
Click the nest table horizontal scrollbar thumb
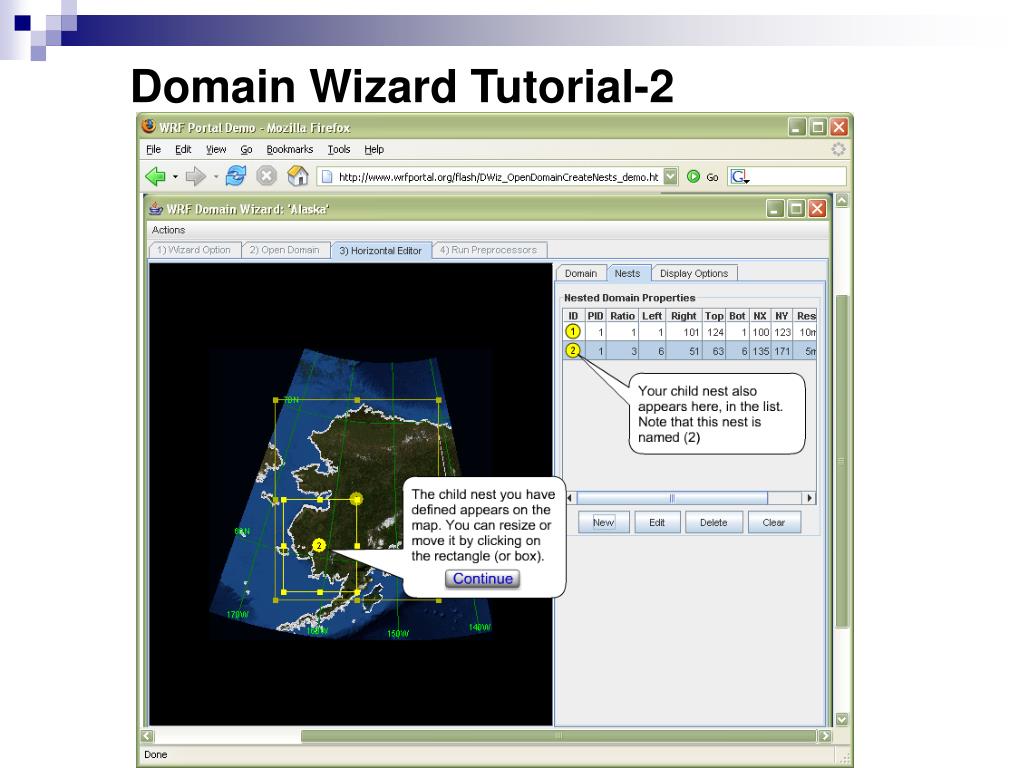(672, 498)
